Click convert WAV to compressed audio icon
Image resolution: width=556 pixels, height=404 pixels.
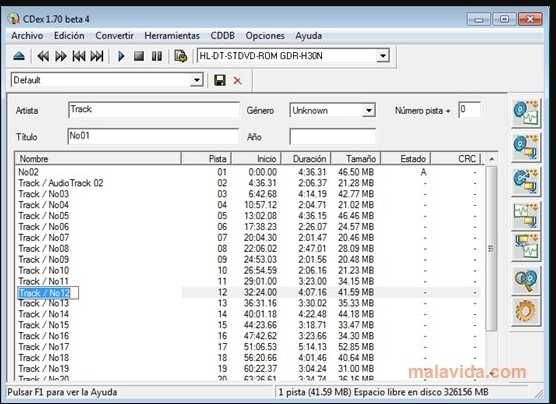526,216
